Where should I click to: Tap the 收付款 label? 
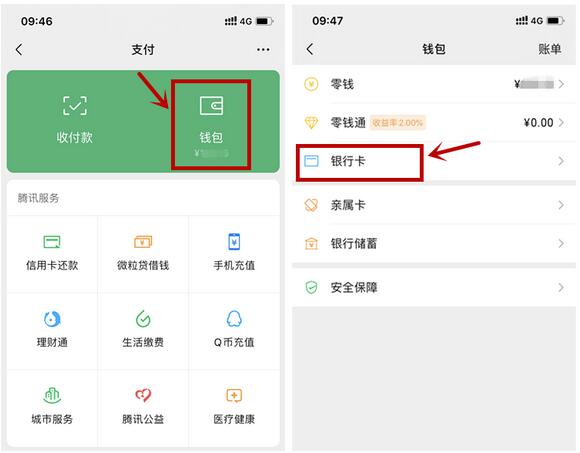(x=75, y=137)
